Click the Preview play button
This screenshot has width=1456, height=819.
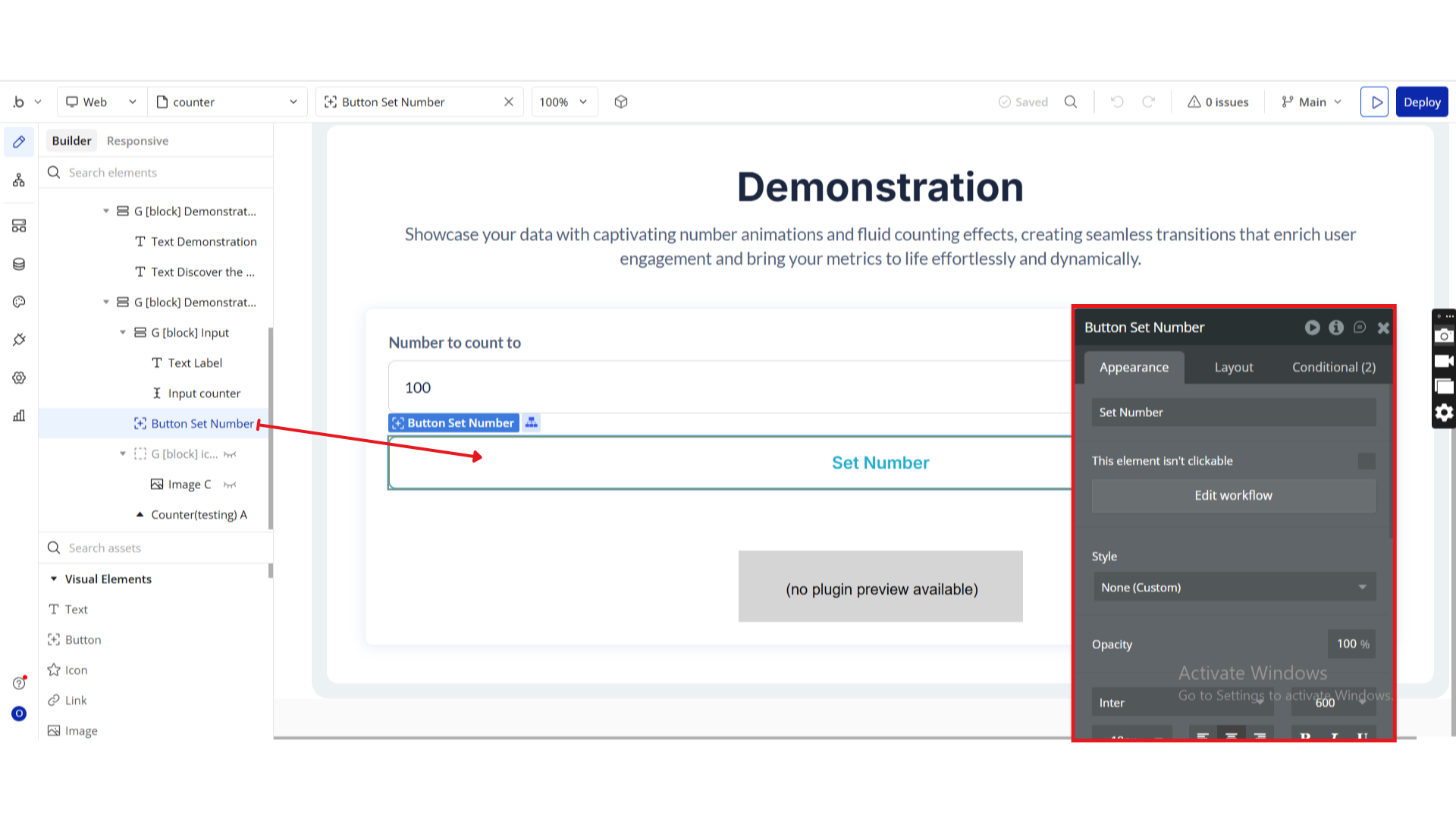click(x=1374, y=102)
